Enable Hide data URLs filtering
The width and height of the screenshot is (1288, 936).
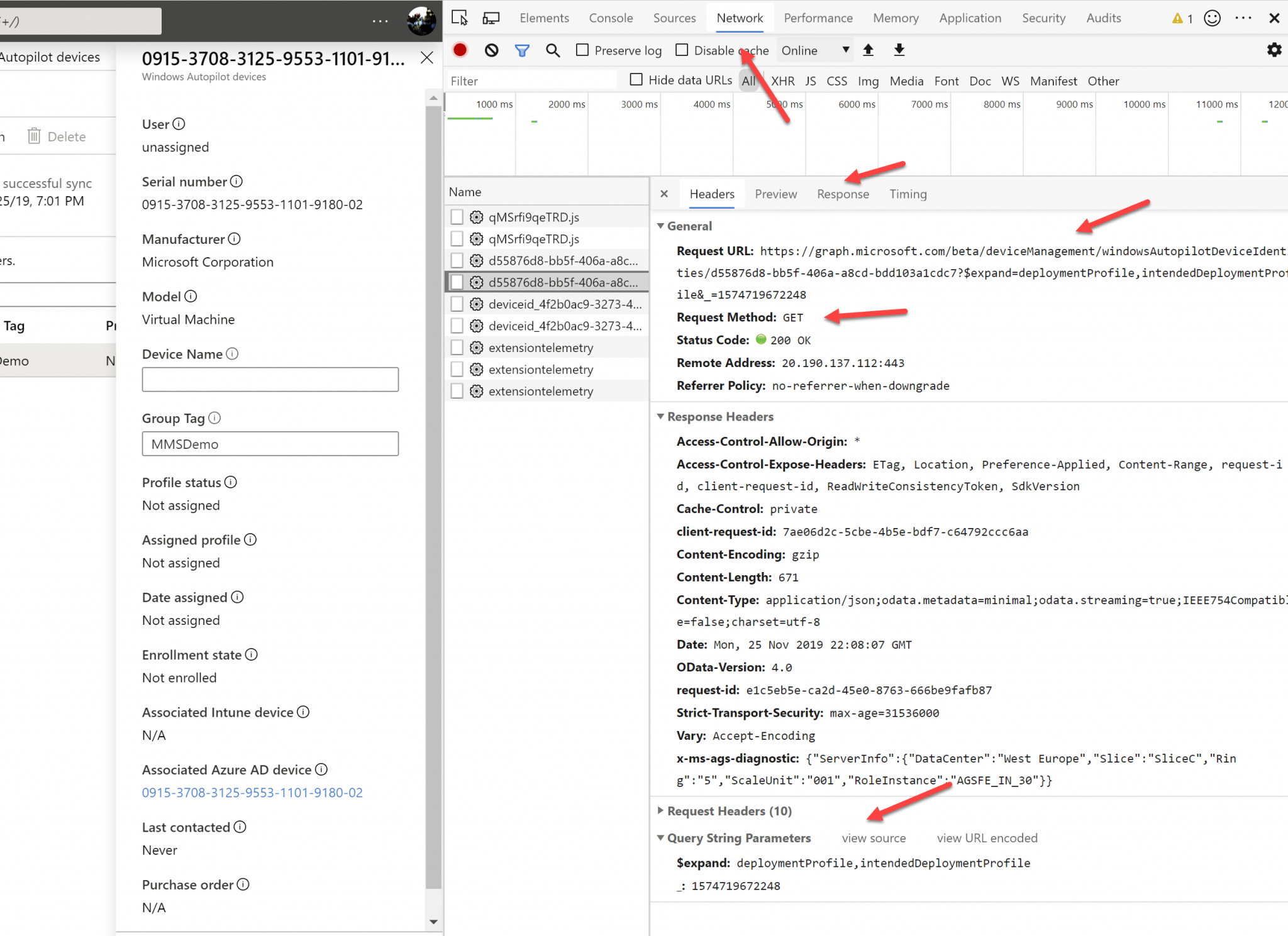[x=636, y=80]
